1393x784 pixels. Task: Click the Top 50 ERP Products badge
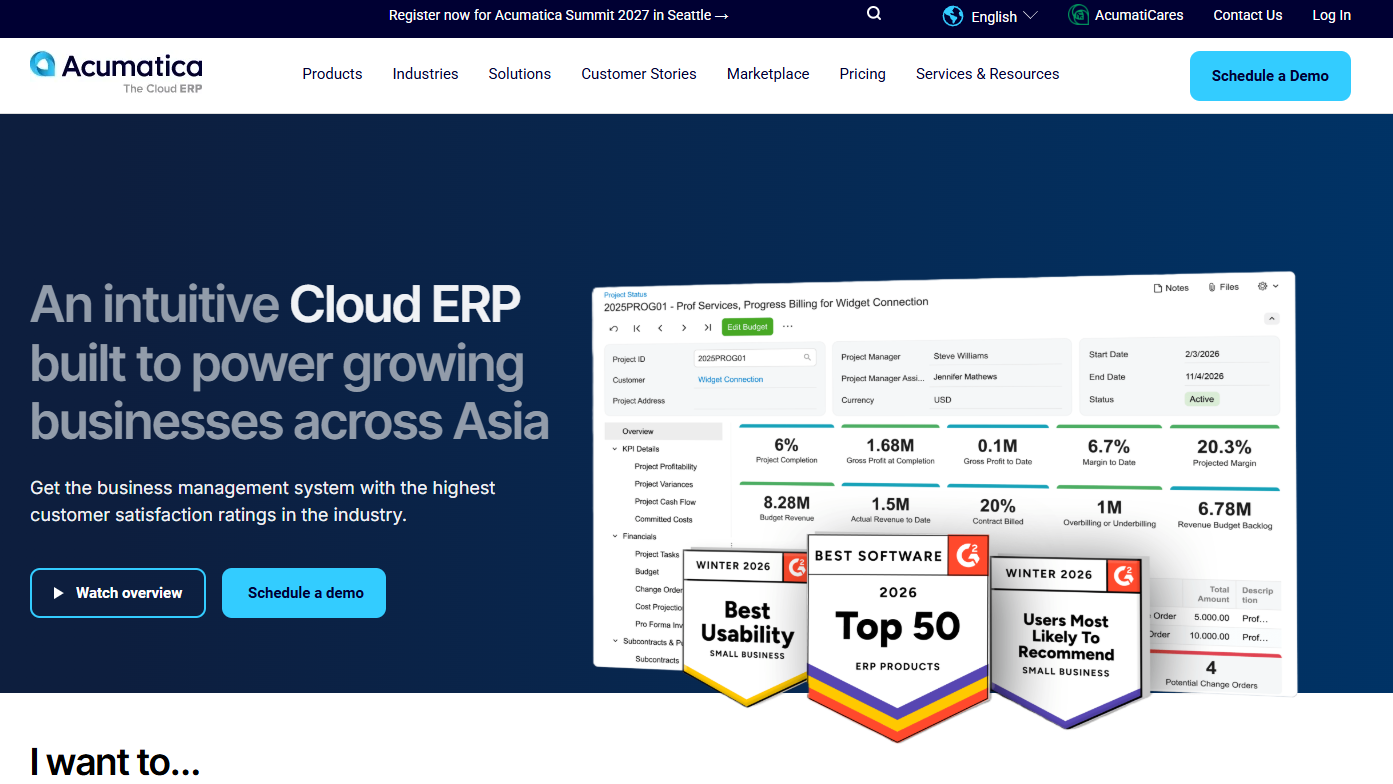[898, 638]
